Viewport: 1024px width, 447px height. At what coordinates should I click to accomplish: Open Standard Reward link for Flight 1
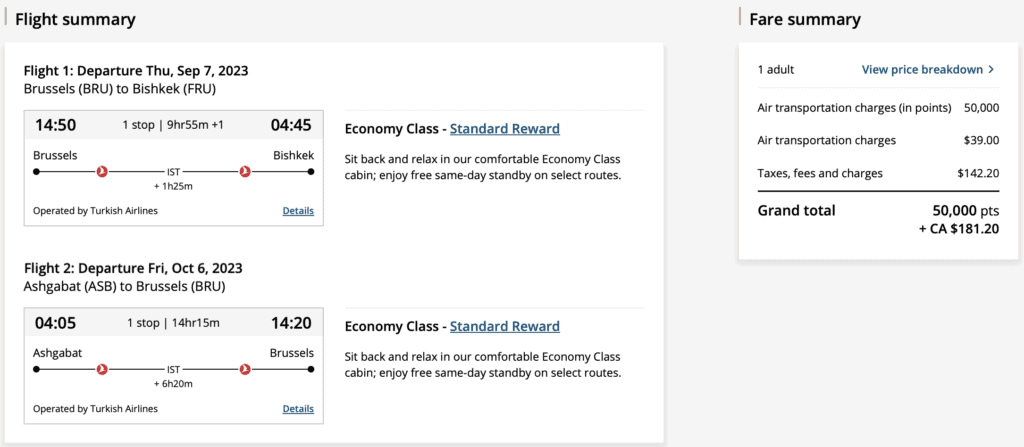(504, 129)
